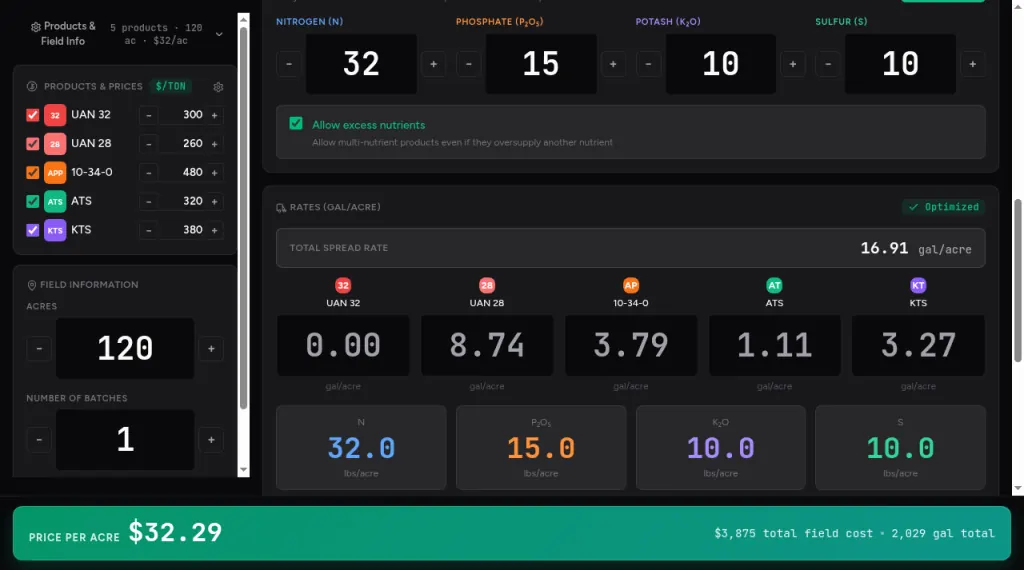The width and height of the screenshot is (1024, 570).
Task: Edit the Nitrogen target value 32
Action: click(x=361, y=64)
